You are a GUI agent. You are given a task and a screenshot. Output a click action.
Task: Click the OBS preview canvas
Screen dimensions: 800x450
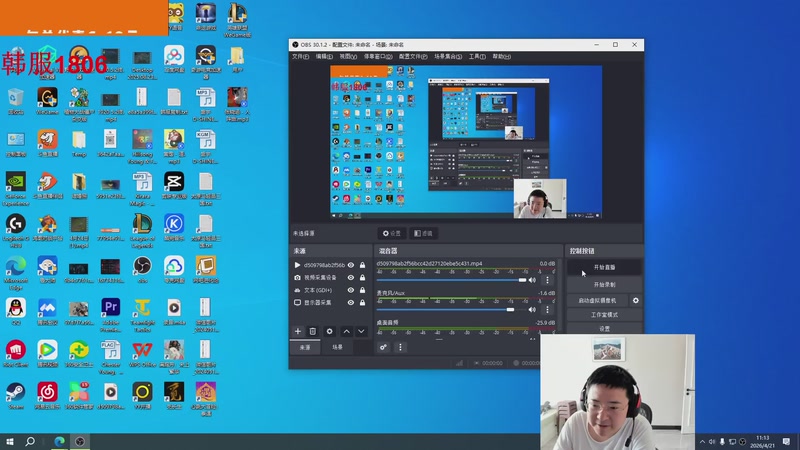click(x=466, y=142)
